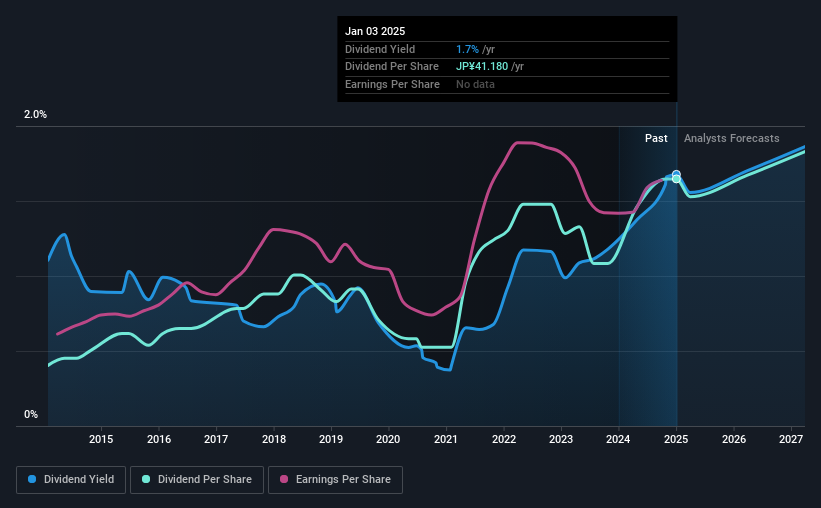Click the Dividend Yield row label in tooltip
Viewport: 821px width, 508px height.
pos(380,49)
